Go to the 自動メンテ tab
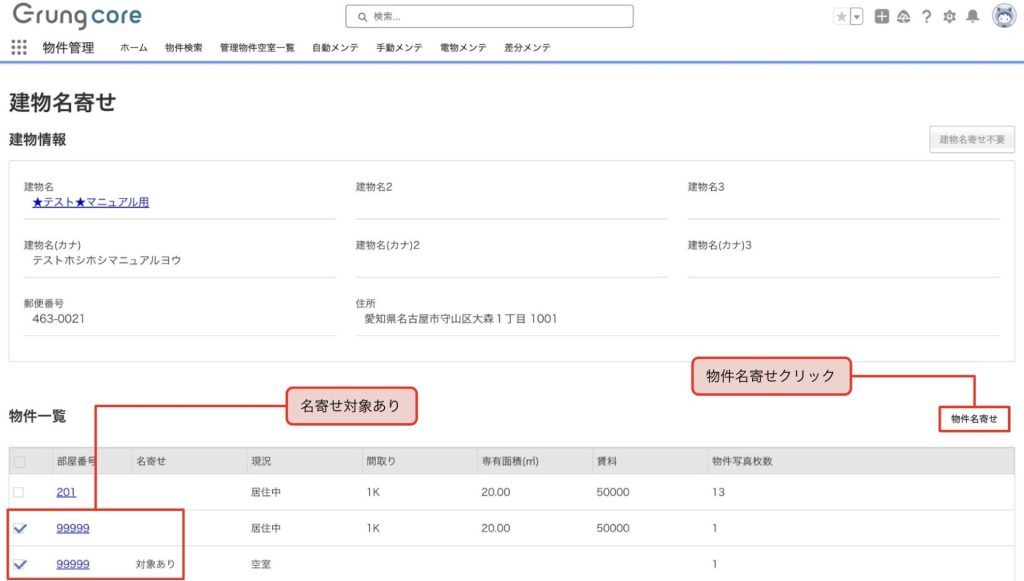This screenshot has width=1024, height=581. [335, 48]
